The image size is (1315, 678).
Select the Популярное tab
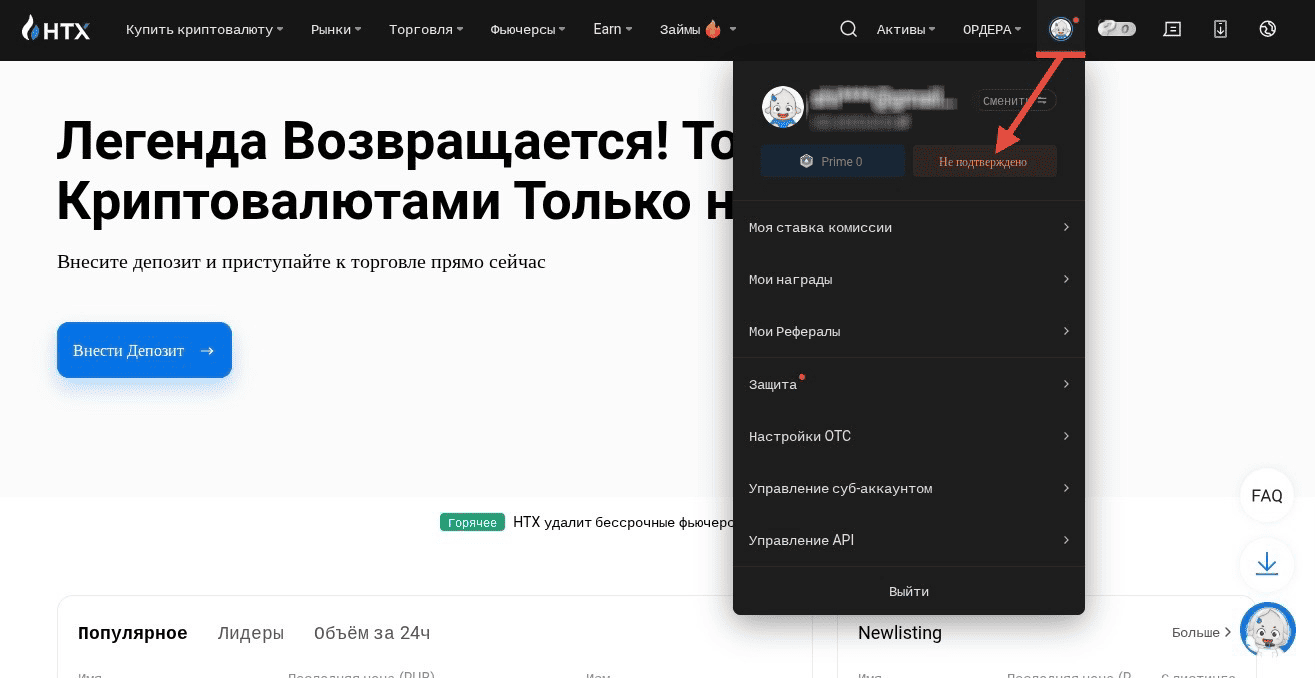tap(133, 633)
